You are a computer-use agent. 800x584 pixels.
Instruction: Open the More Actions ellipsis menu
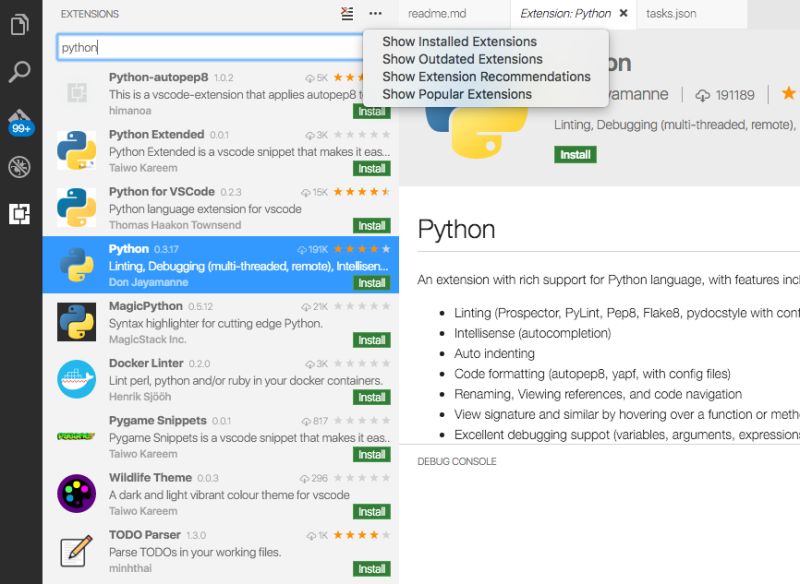point(375,13)
